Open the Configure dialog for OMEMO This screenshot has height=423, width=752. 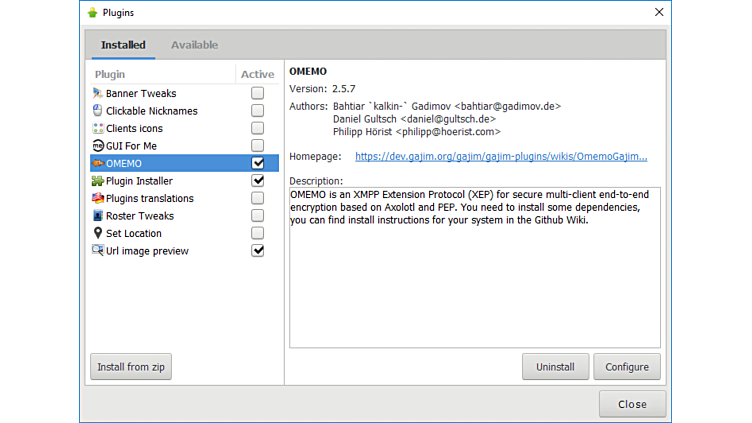click(626, 367)
